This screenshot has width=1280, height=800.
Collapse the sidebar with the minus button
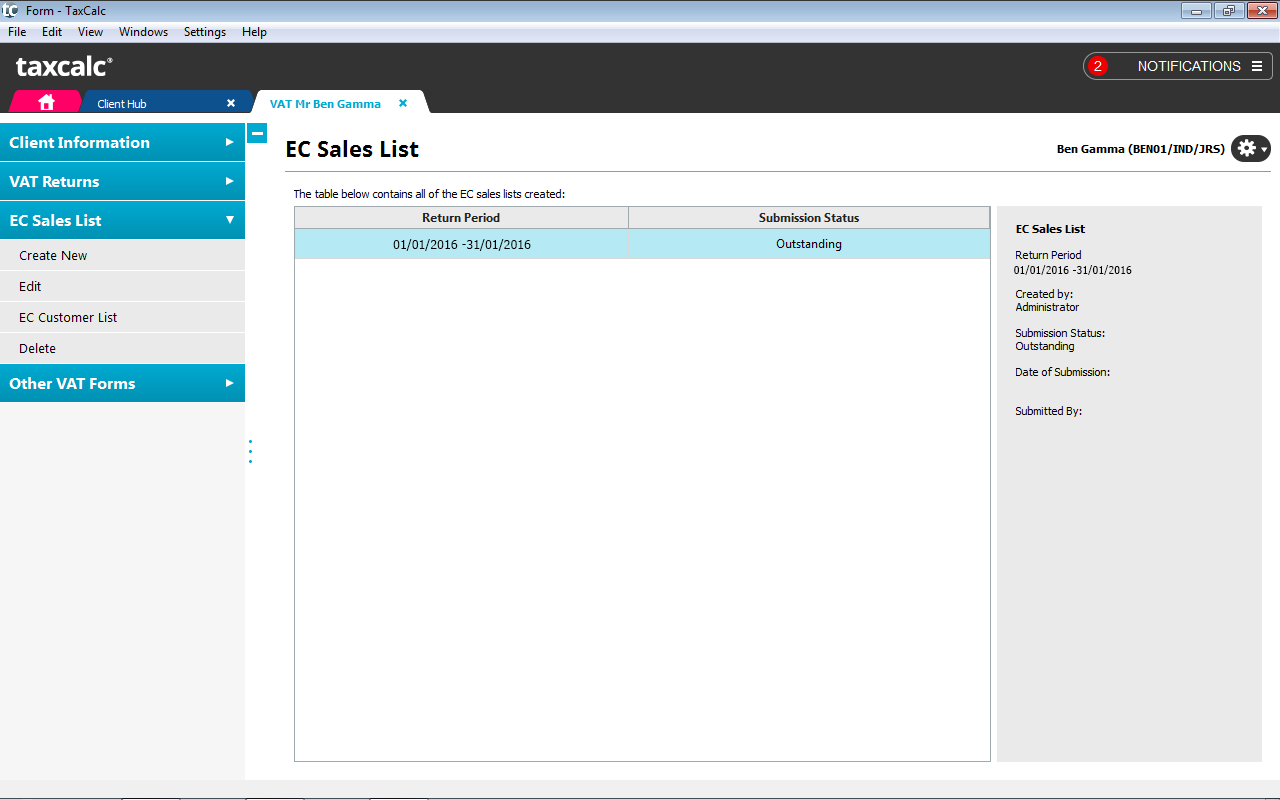pos(257,133)
